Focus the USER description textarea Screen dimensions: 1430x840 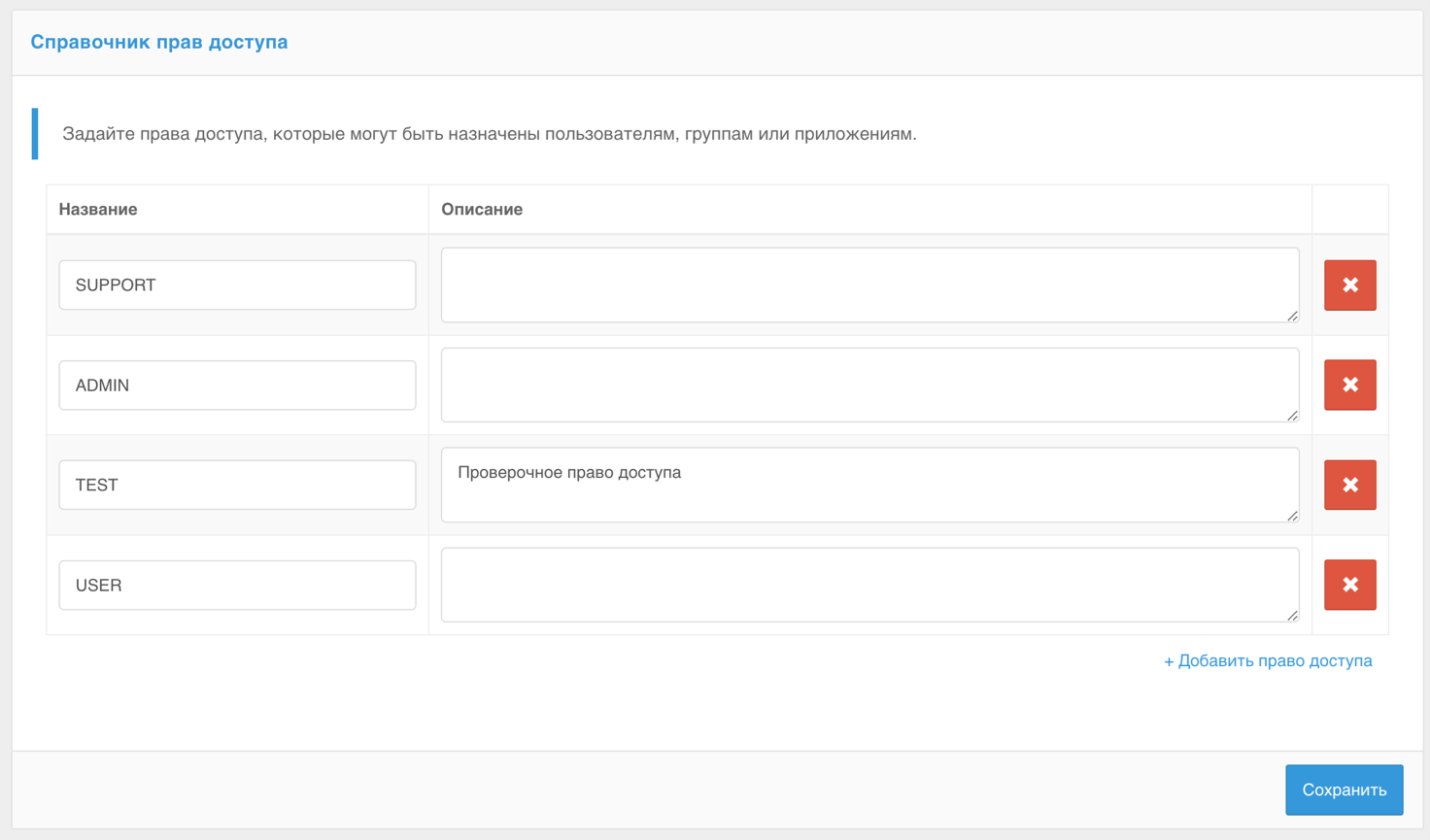868,585
